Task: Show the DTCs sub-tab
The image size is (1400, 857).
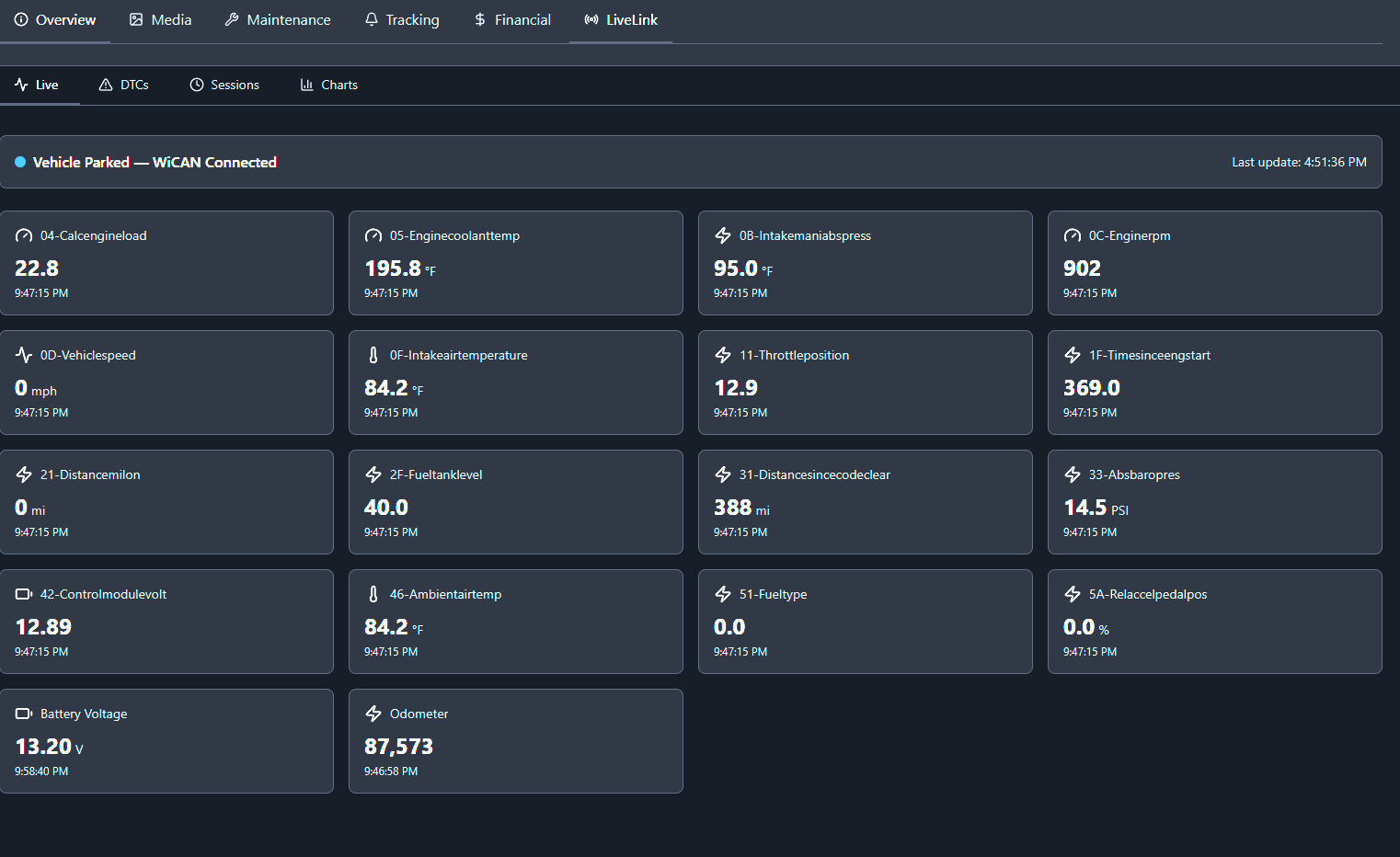Action: [124, 85]
